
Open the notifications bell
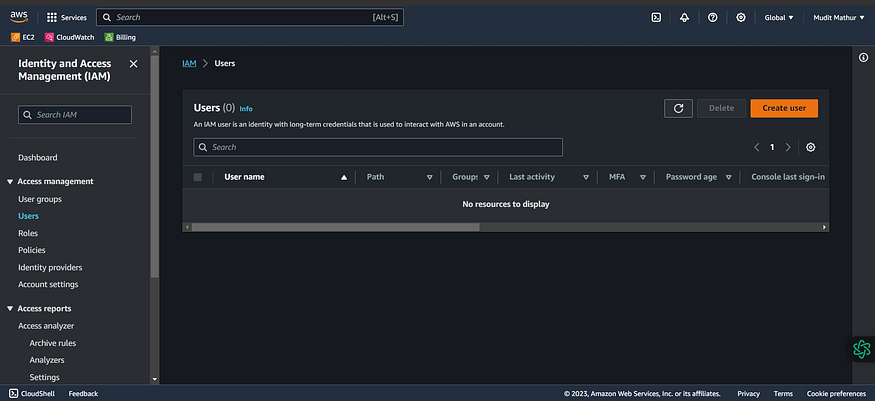pos(684,17)
